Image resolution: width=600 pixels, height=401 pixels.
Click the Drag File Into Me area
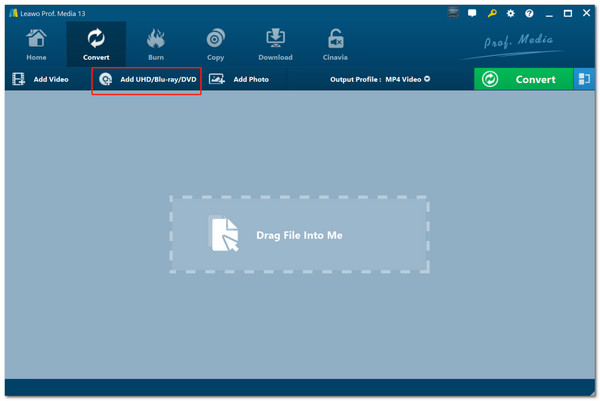299,235
